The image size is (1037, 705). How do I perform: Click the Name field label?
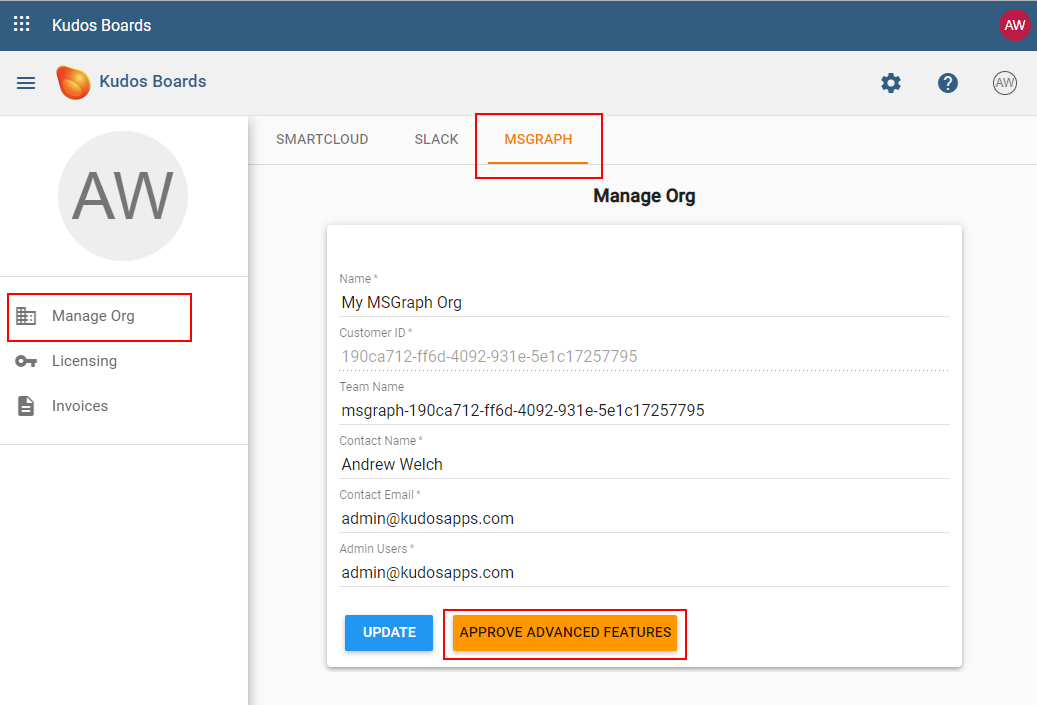pos(358,279)
